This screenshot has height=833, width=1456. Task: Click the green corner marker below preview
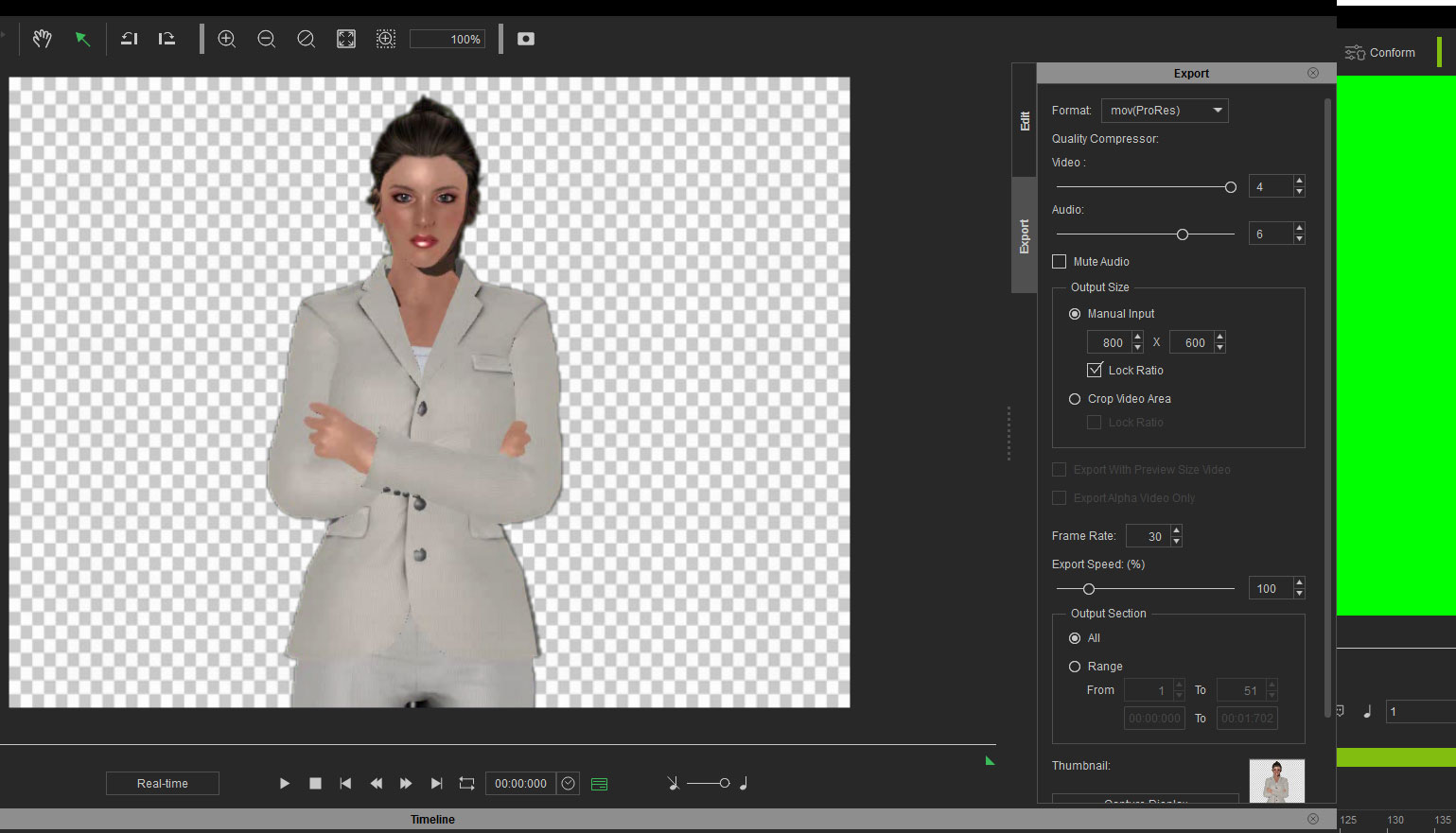[990, 761]
